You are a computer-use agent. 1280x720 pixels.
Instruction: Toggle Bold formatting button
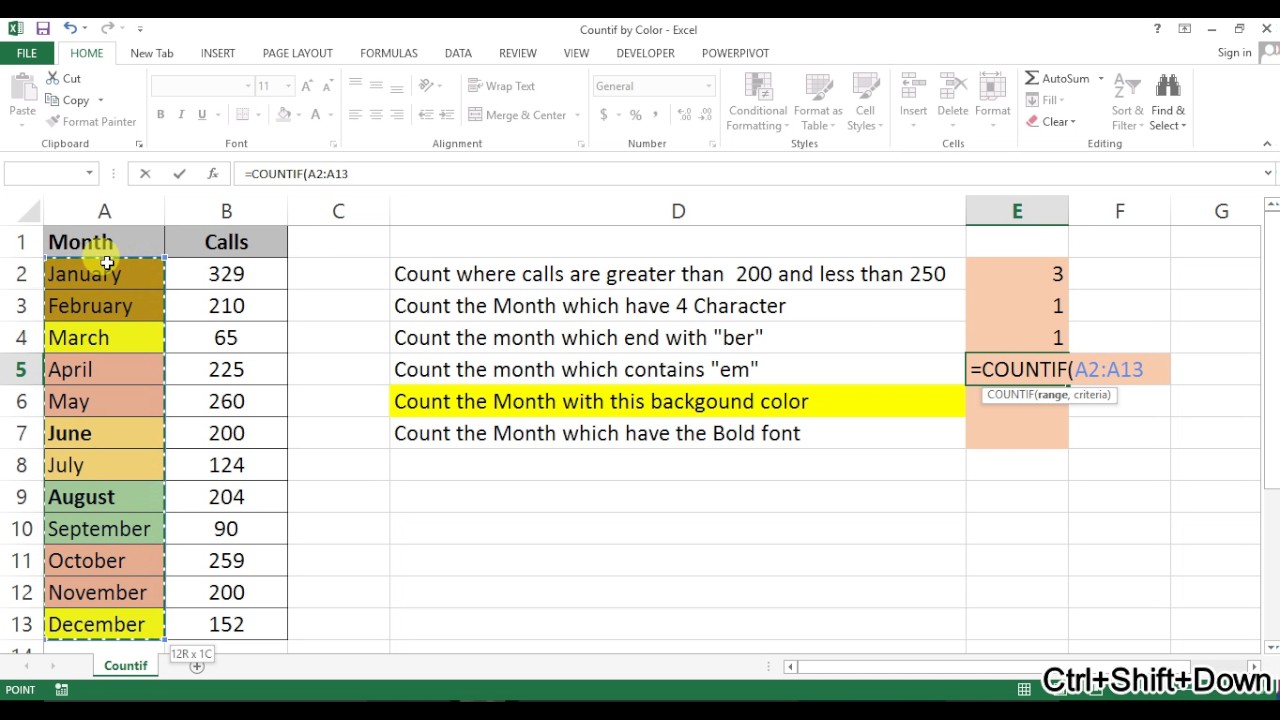160,115
